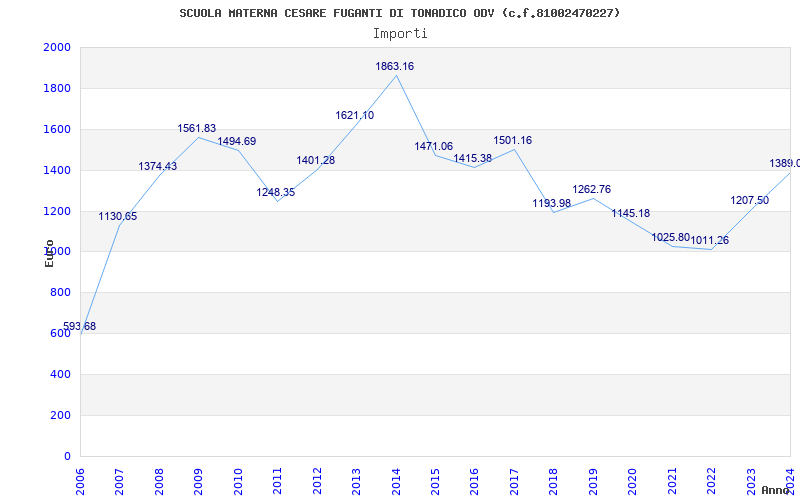The image size is (800, 500).
Task: Click y-axis tick label 1200
Action: (x=57, y=211)
